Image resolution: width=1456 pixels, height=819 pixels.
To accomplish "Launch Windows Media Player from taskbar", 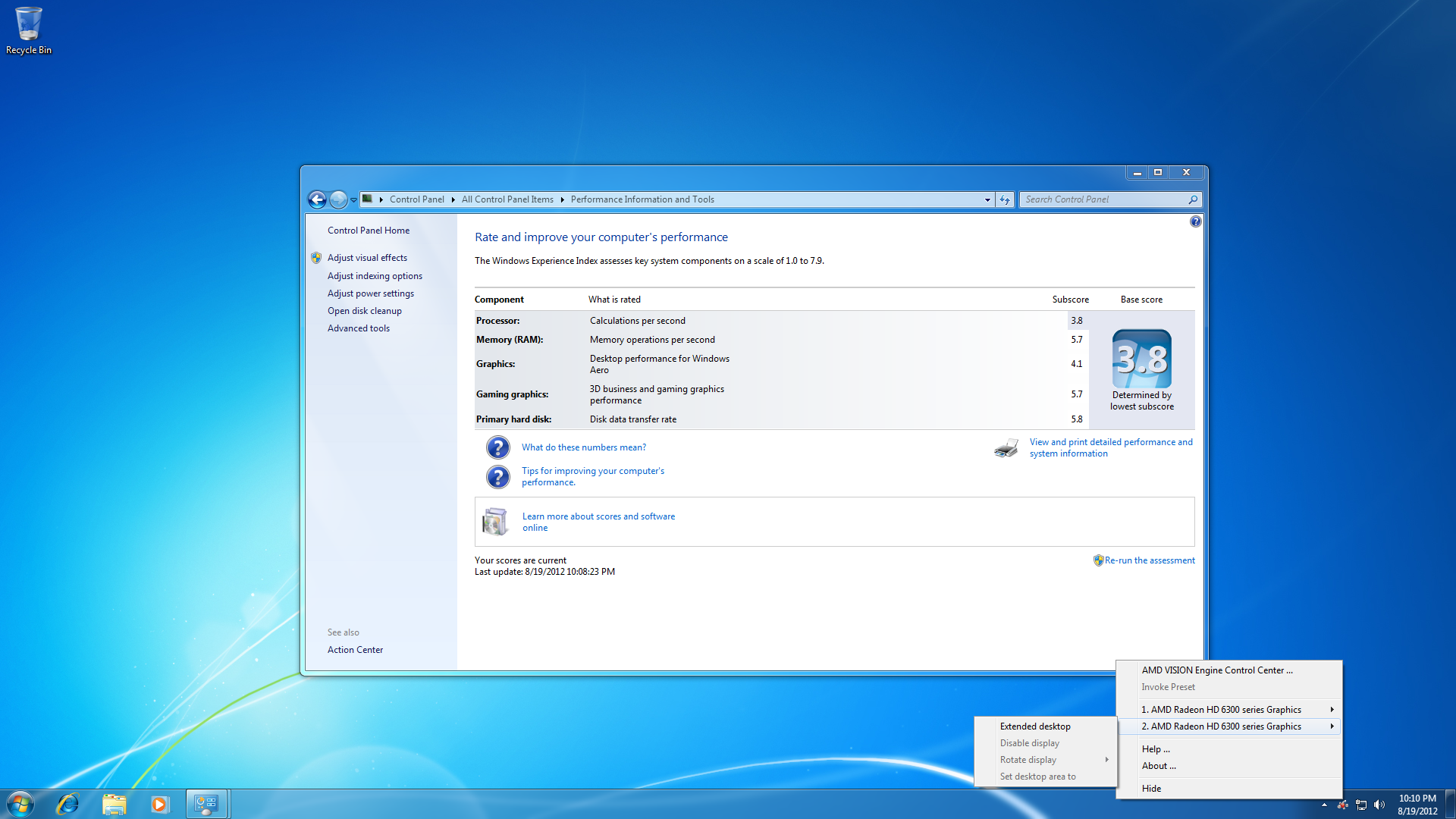I will point(159,804).
